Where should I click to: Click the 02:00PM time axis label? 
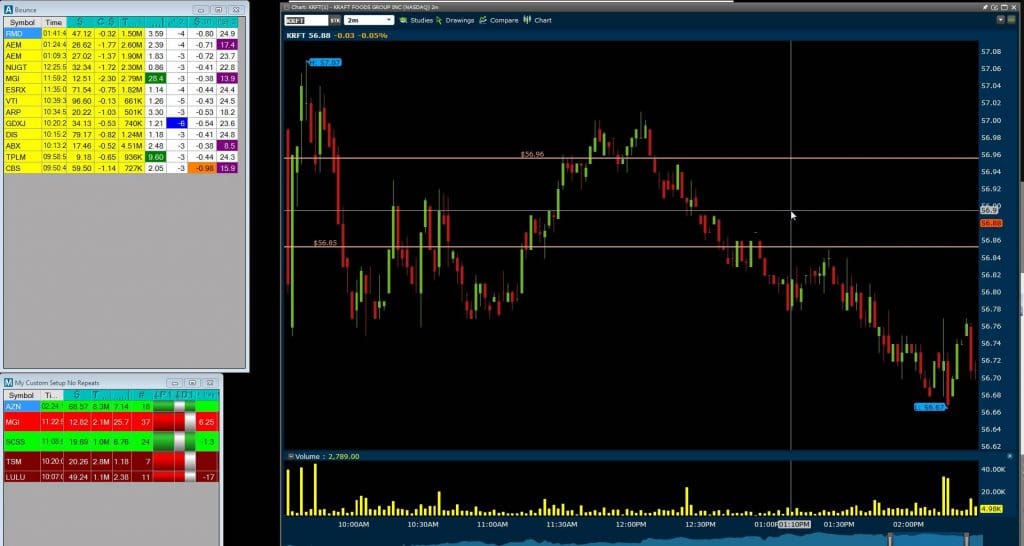(908, 524)
